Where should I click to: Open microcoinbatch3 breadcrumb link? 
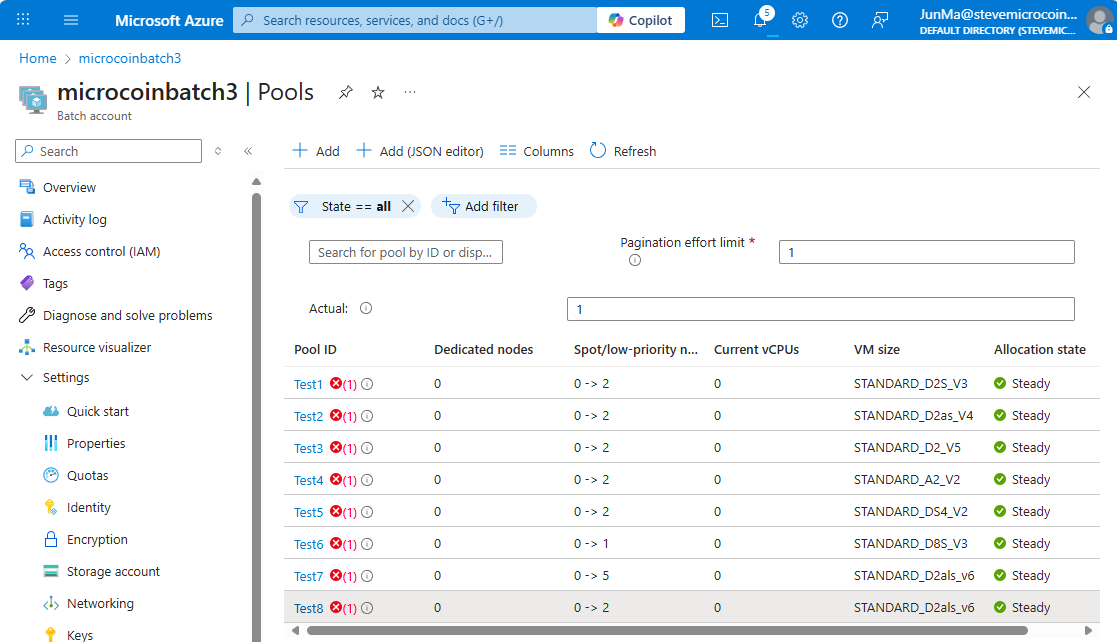(130, 58)
